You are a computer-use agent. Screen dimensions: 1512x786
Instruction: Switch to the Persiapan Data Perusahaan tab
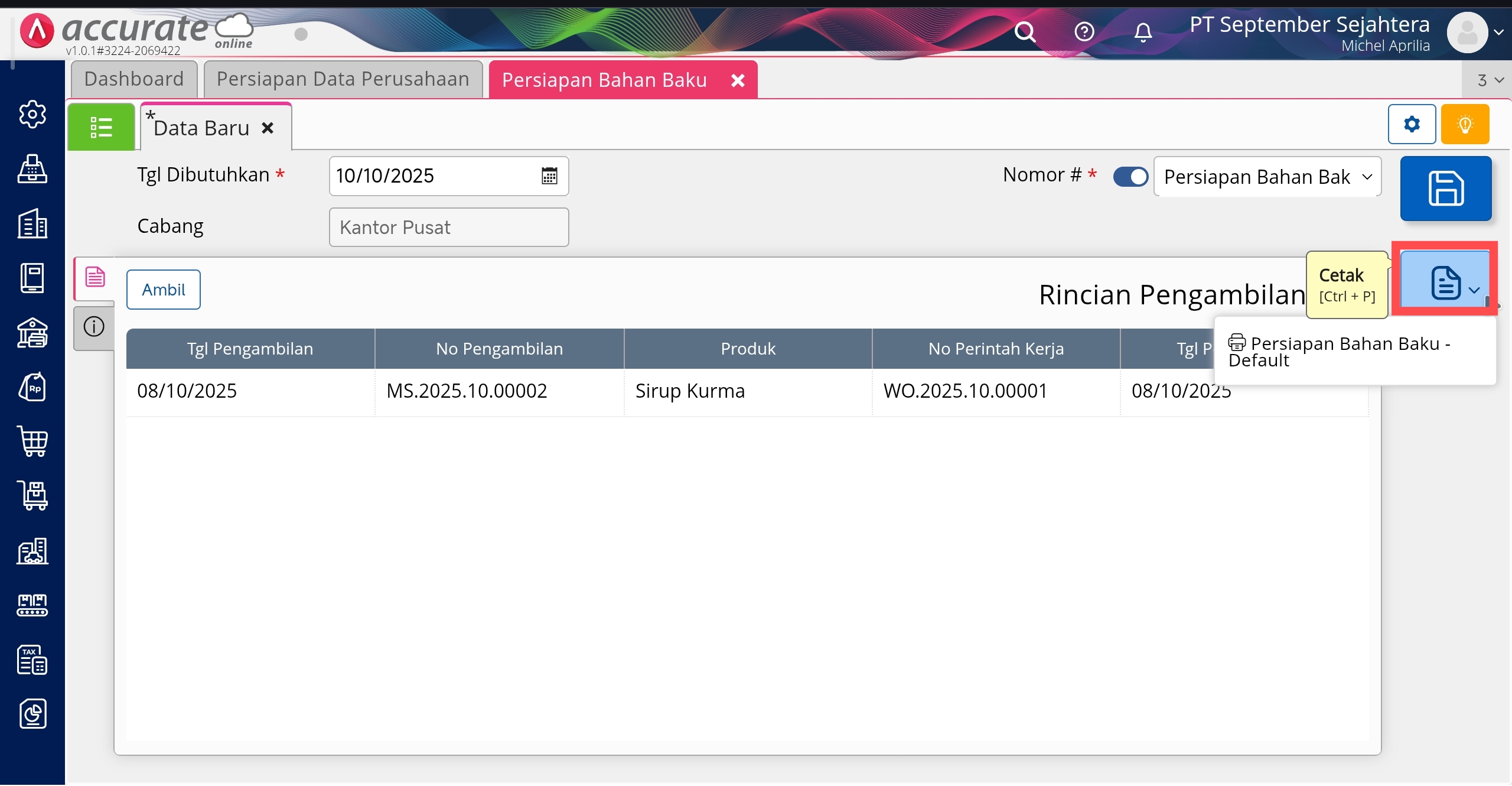tap(343, 79)
